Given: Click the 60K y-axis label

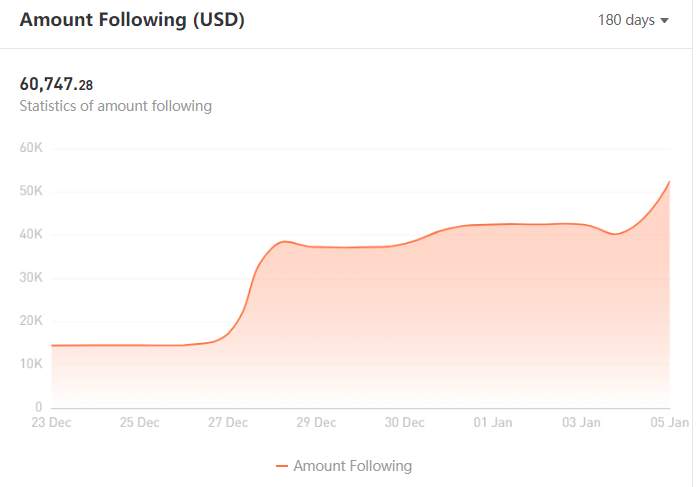Looking at the screenshot, I should 31,147.
